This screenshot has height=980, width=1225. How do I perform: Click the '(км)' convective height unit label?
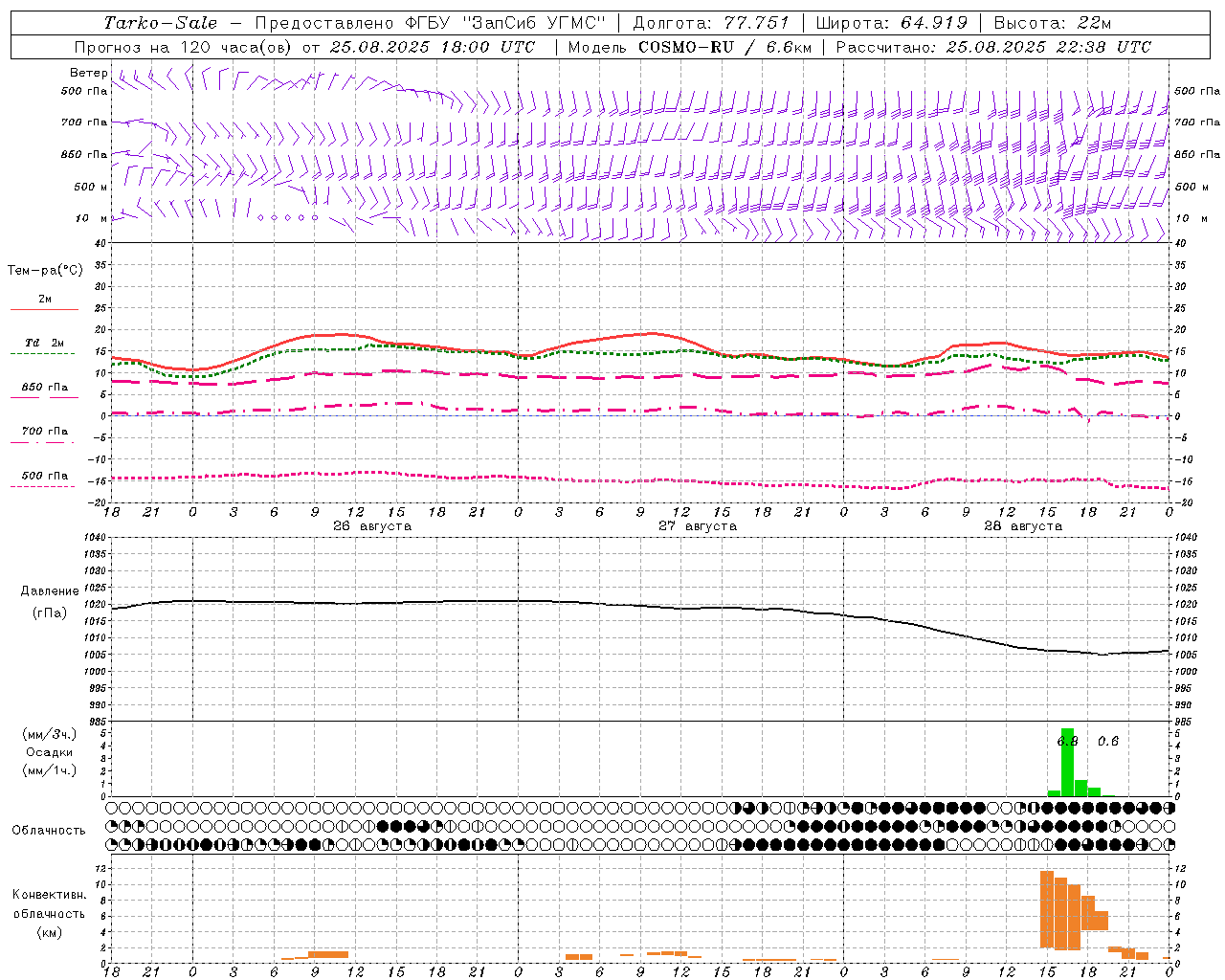click(x=49, y=932)
